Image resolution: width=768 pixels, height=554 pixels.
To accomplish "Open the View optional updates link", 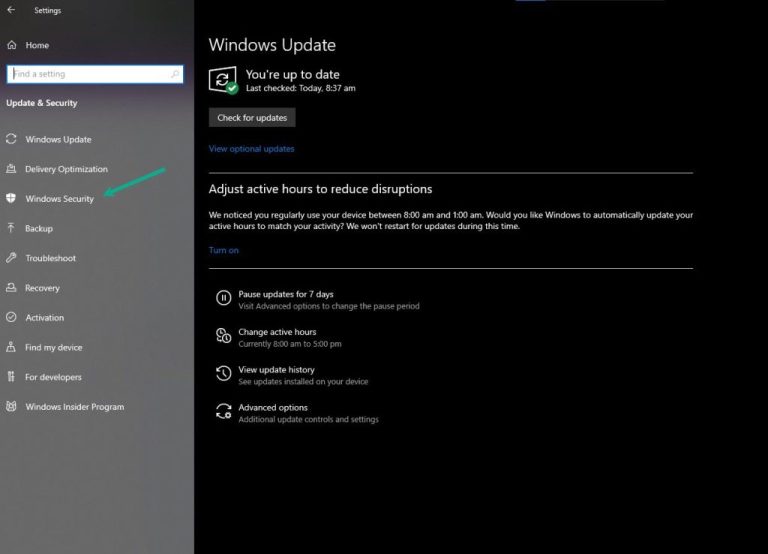I will [x=251, y=148].
